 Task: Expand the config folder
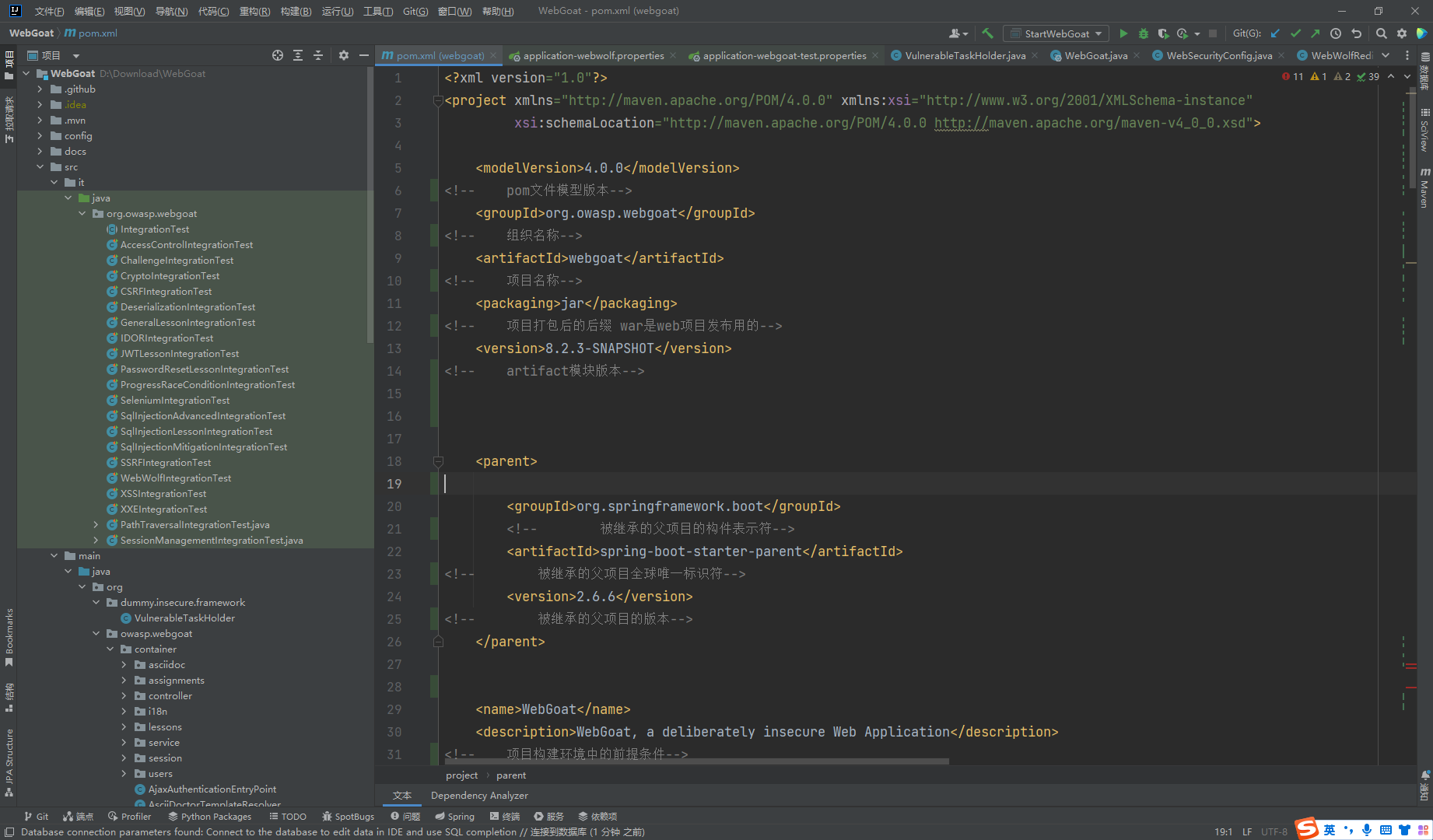40,136
